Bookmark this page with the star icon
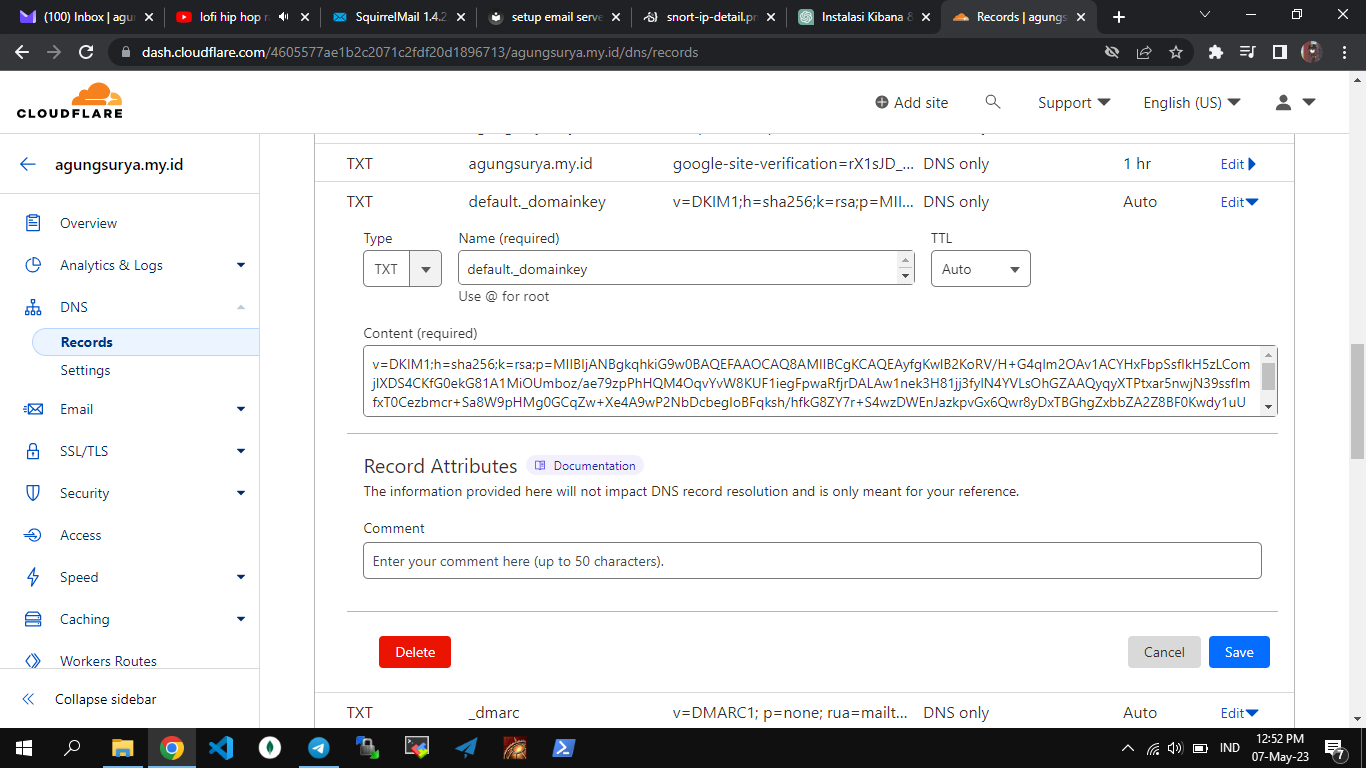The image size is (1366, 768). [1176, 52]
